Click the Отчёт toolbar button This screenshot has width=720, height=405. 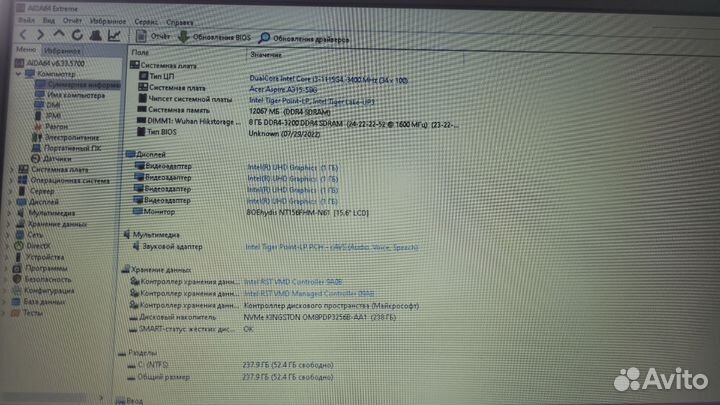tap(153, 36)
